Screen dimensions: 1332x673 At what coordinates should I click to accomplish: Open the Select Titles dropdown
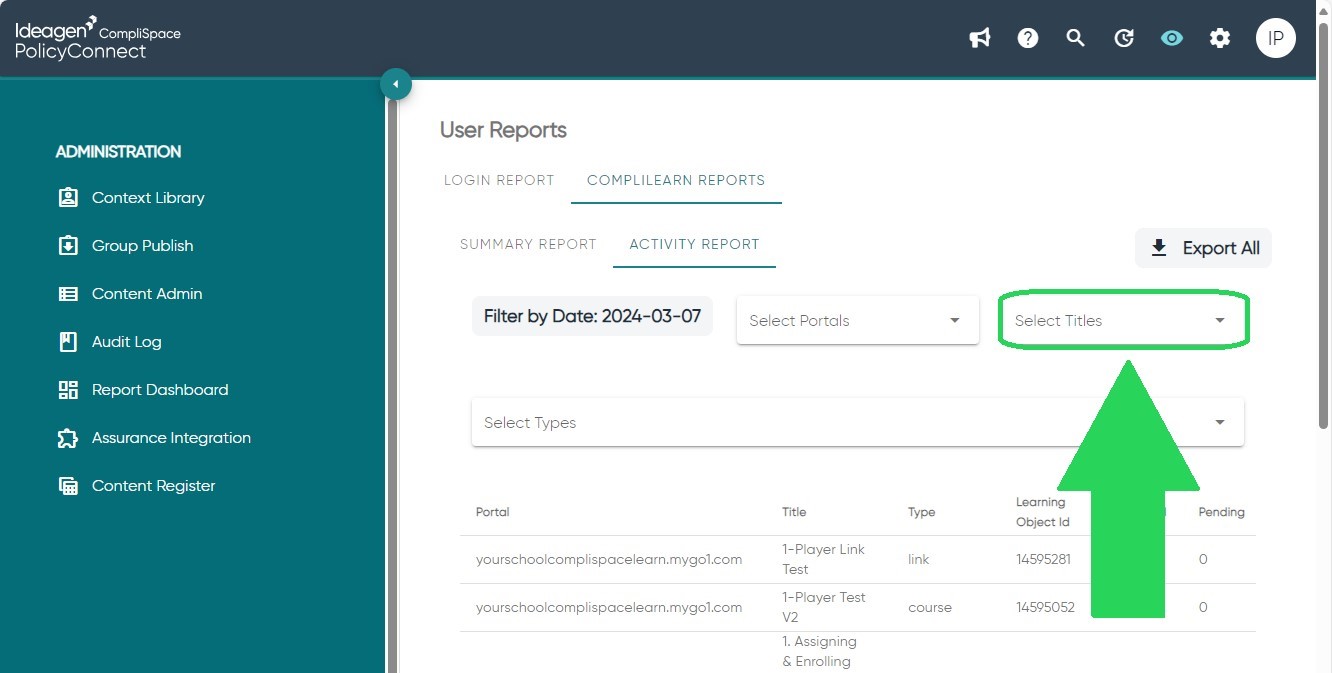click(x=1123, y=321)
